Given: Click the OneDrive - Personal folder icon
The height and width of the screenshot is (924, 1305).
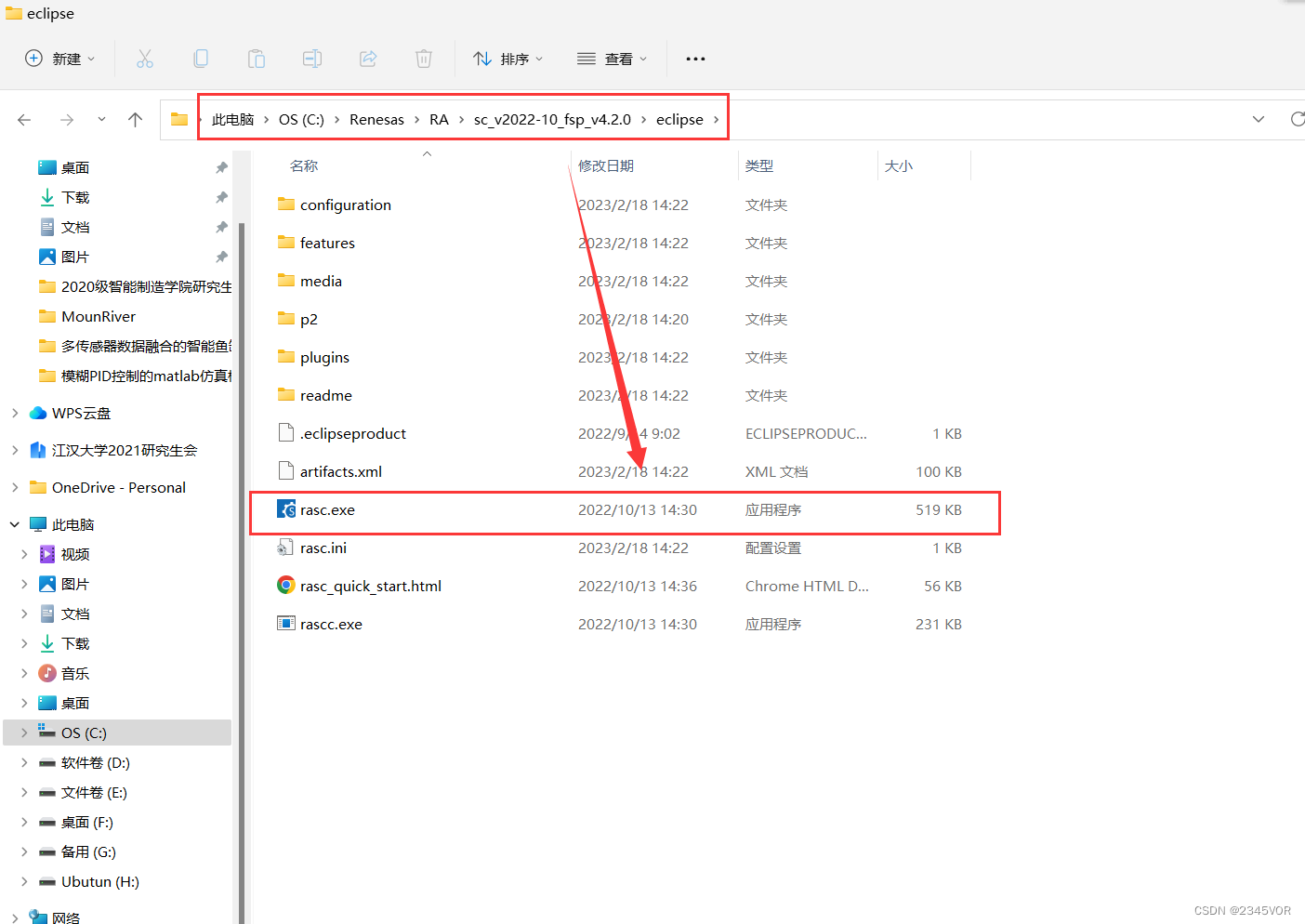Looking at the screenshot, I should [x=38, y=487].
